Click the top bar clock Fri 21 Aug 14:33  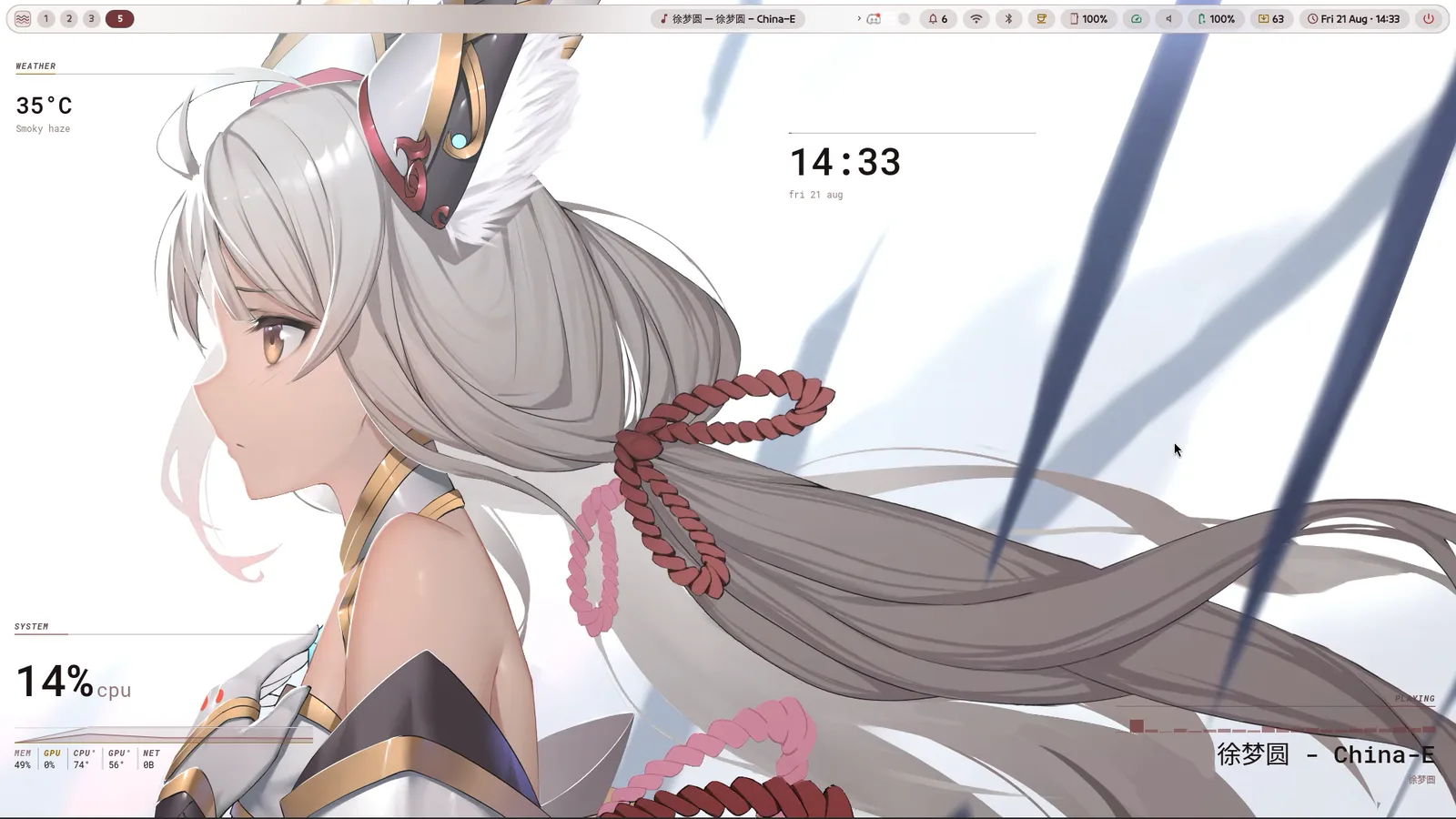pyautogui.click(x=1354, y=18)
